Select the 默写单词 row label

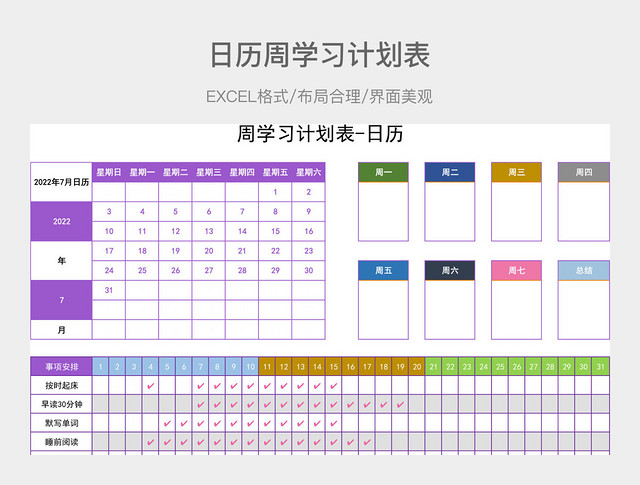[61, 423]
